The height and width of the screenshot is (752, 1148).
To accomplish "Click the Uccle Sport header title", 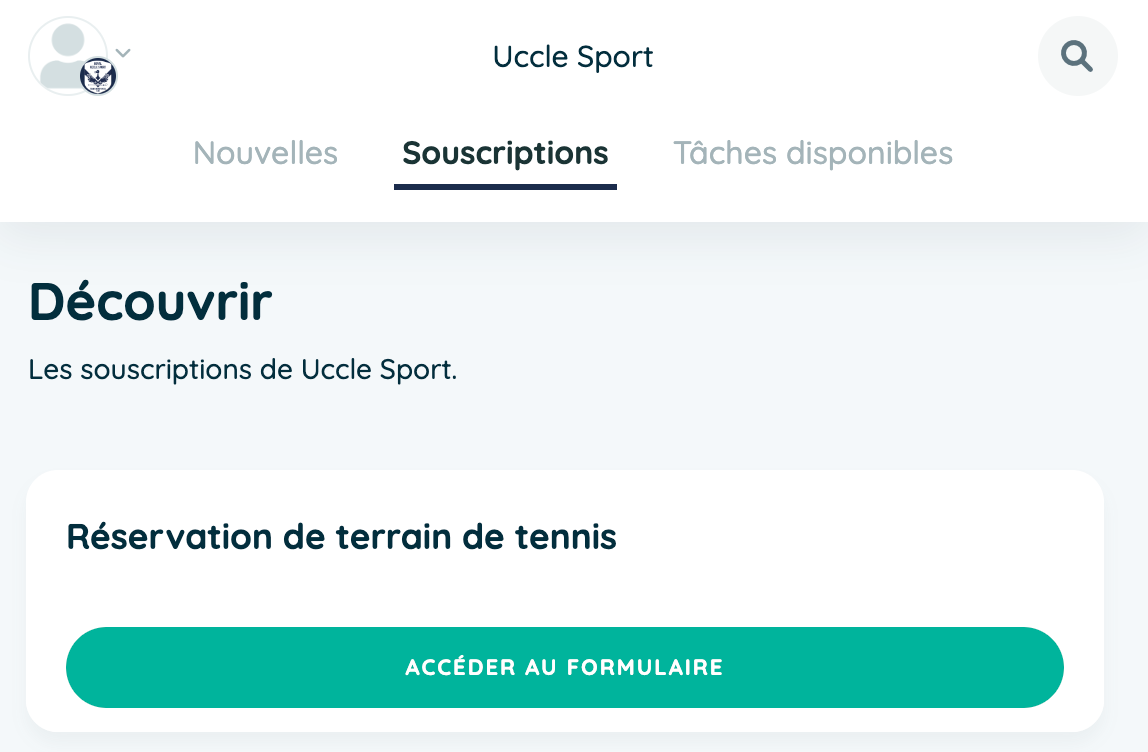I will click(573, 57).
